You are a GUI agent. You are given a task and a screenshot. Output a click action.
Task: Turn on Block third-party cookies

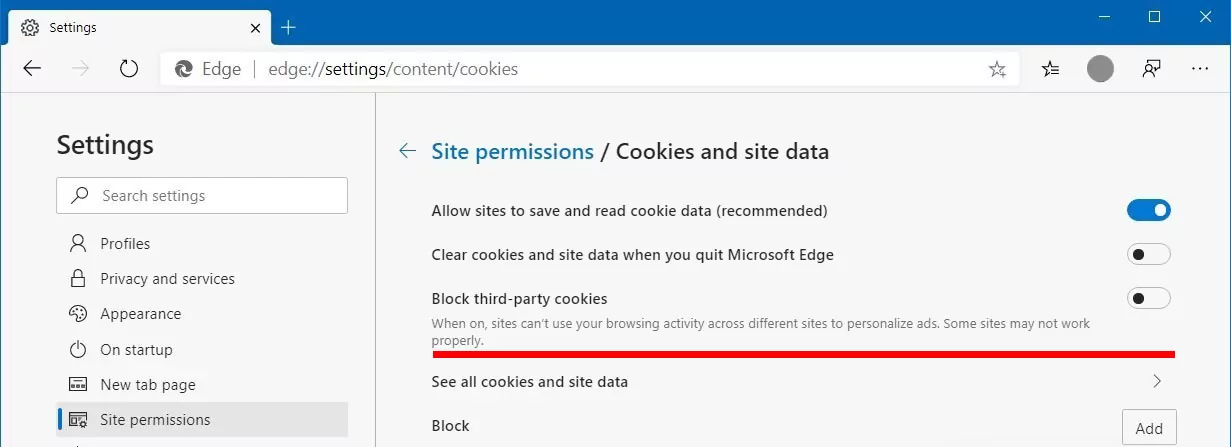coord(1148,298)
